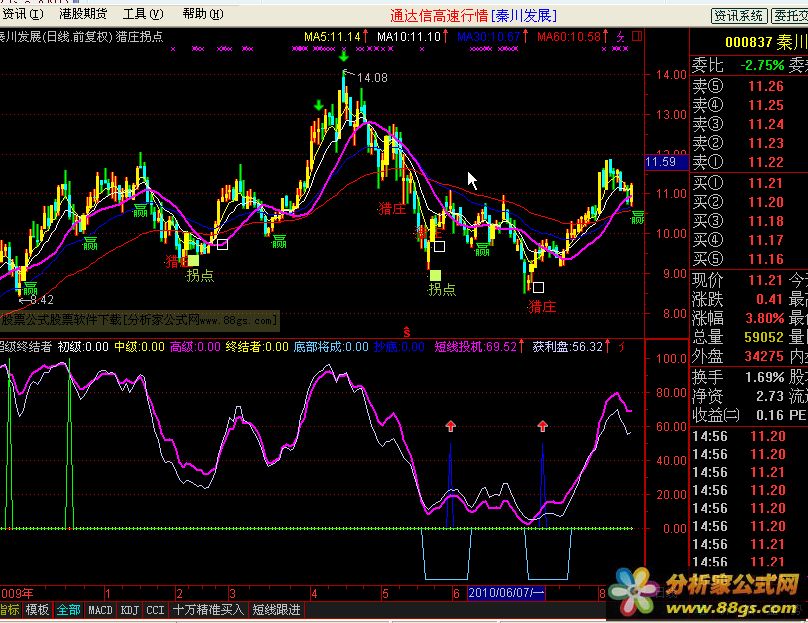Click the white square marker above the second 拐点 square
This screenshot has width=808, height=623.
tap(440, 246)
